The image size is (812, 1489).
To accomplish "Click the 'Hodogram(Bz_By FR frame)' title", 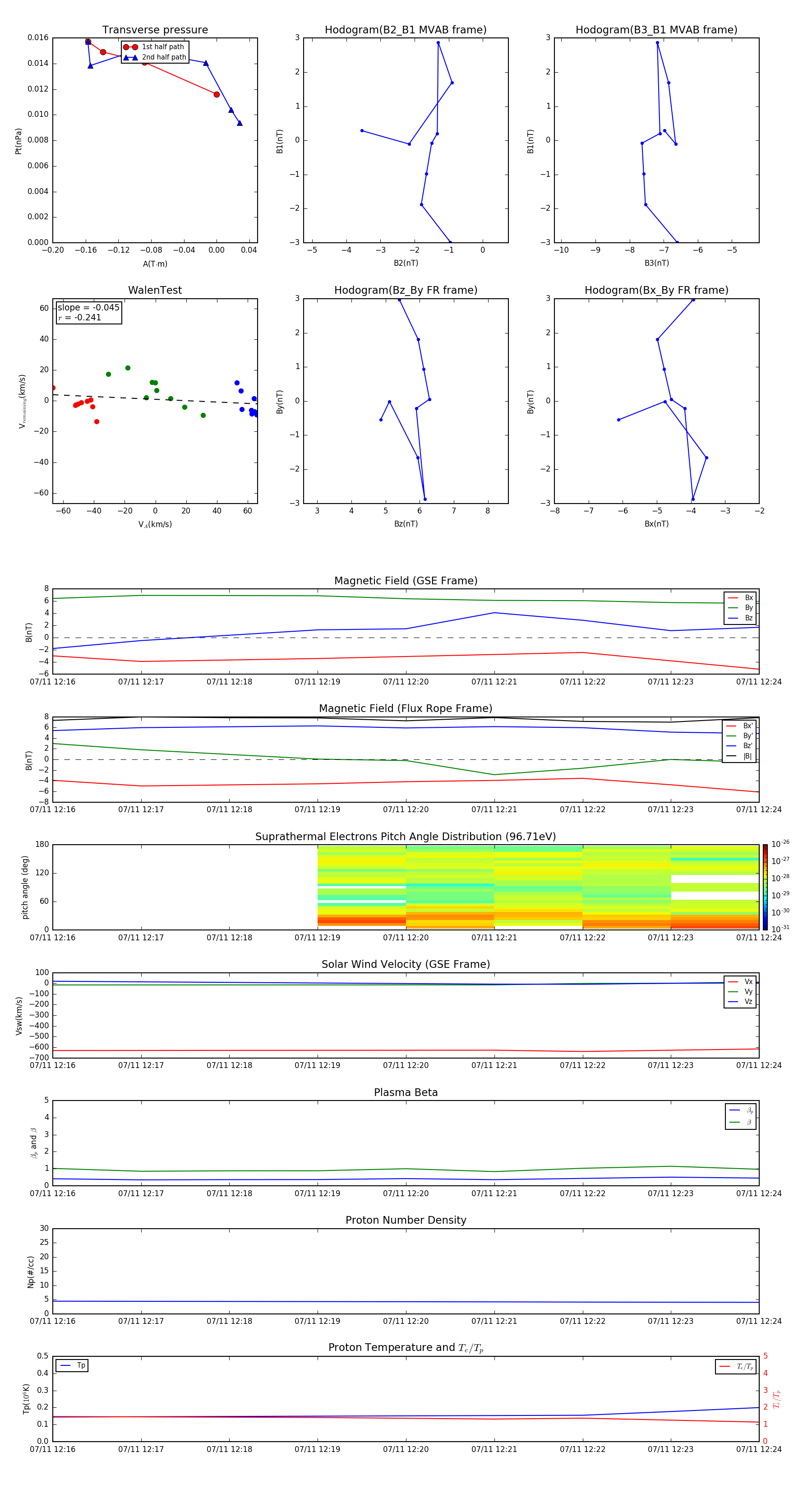I will point(406,290).
